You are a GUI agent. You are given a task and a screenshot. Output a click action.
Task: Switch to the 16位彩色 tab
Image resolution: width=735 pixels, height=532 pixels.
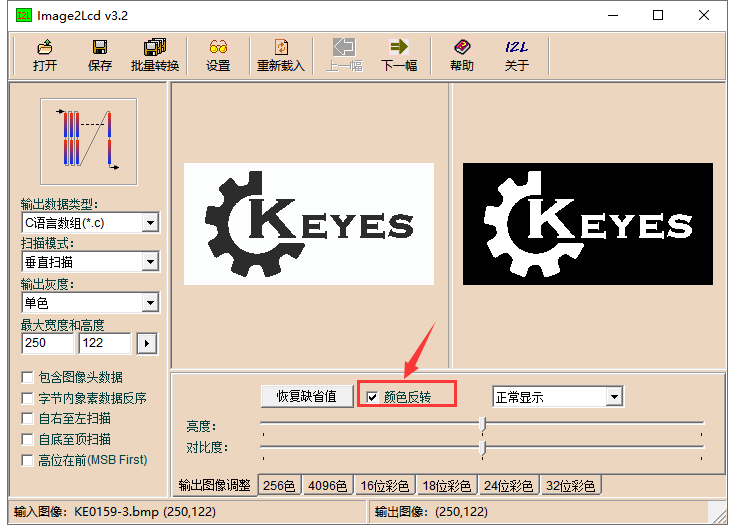(x=384, y=486)
